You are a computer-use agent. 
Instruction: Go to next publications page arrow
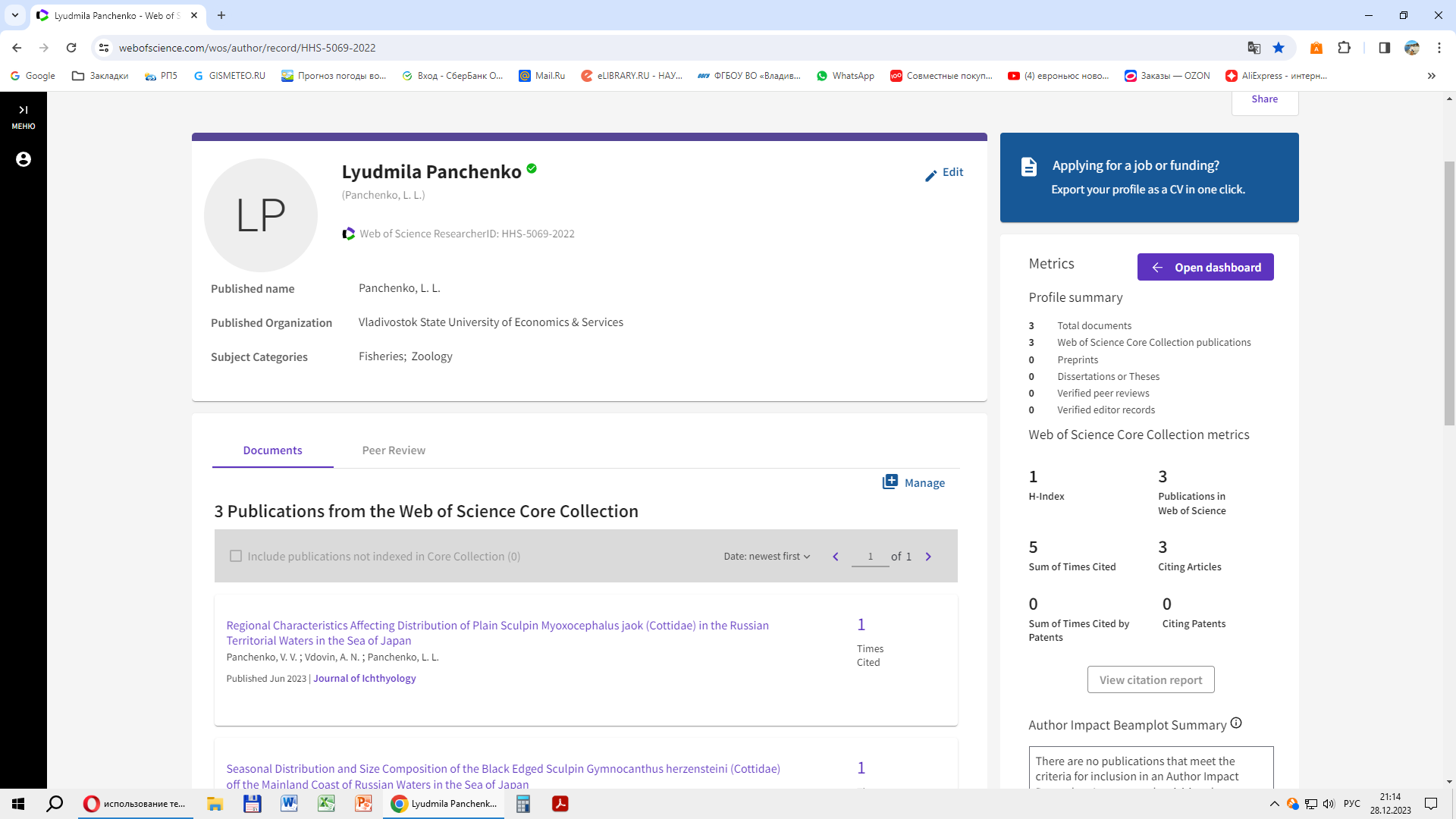[x=928, y=557]
